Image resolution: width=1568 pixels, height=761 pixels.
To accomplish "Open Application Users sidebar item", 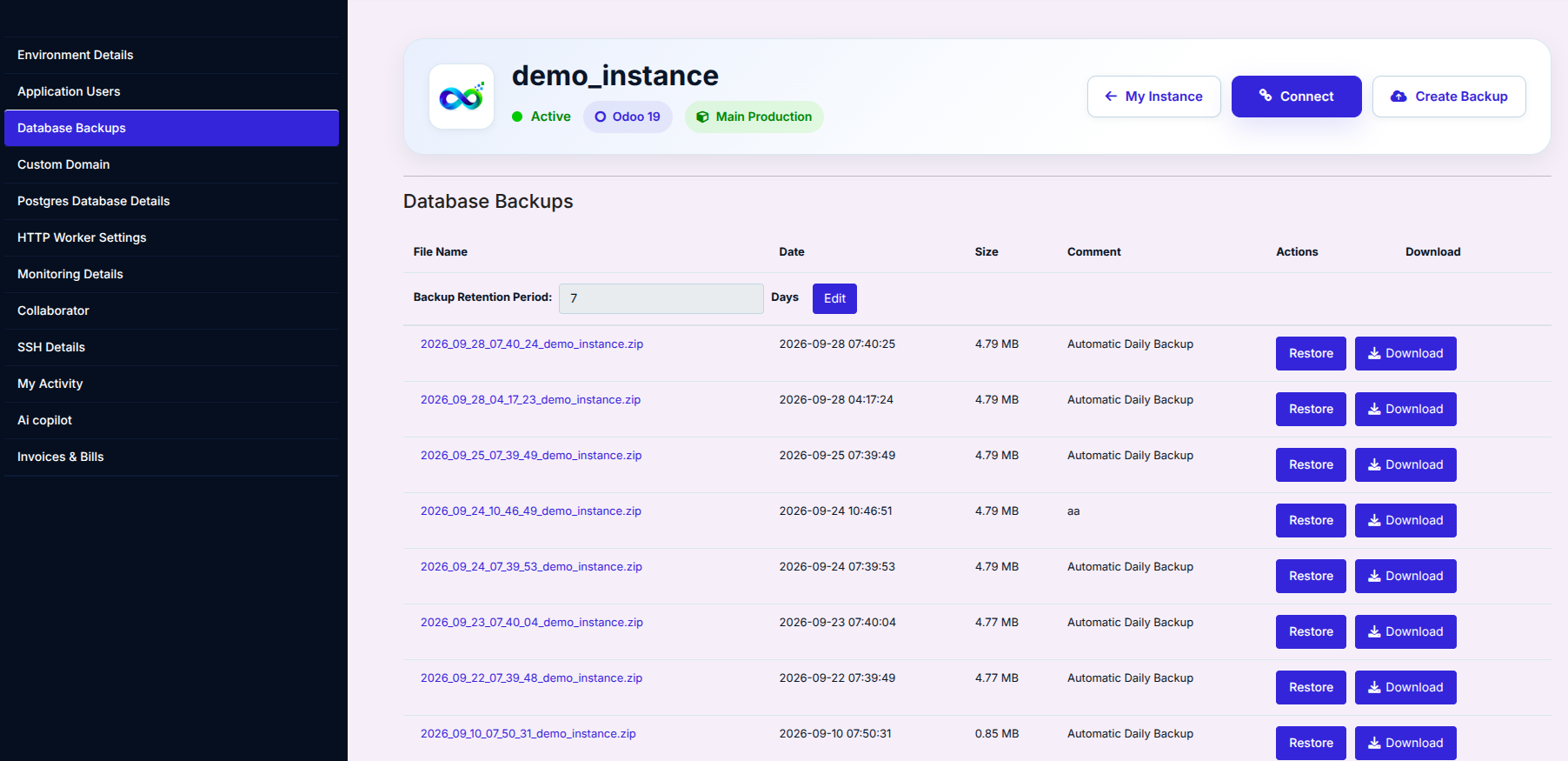I will (171, 91).
